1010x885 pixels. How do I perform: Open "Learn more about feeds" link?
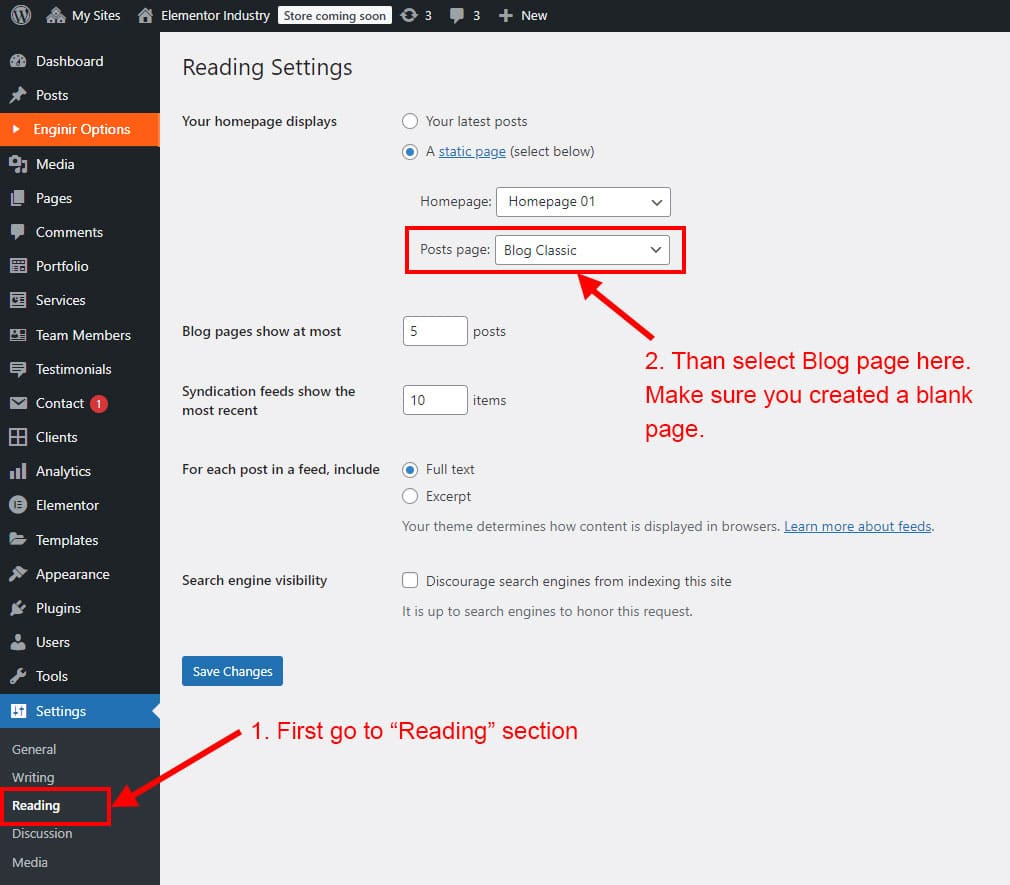click(x=857, y=526)
